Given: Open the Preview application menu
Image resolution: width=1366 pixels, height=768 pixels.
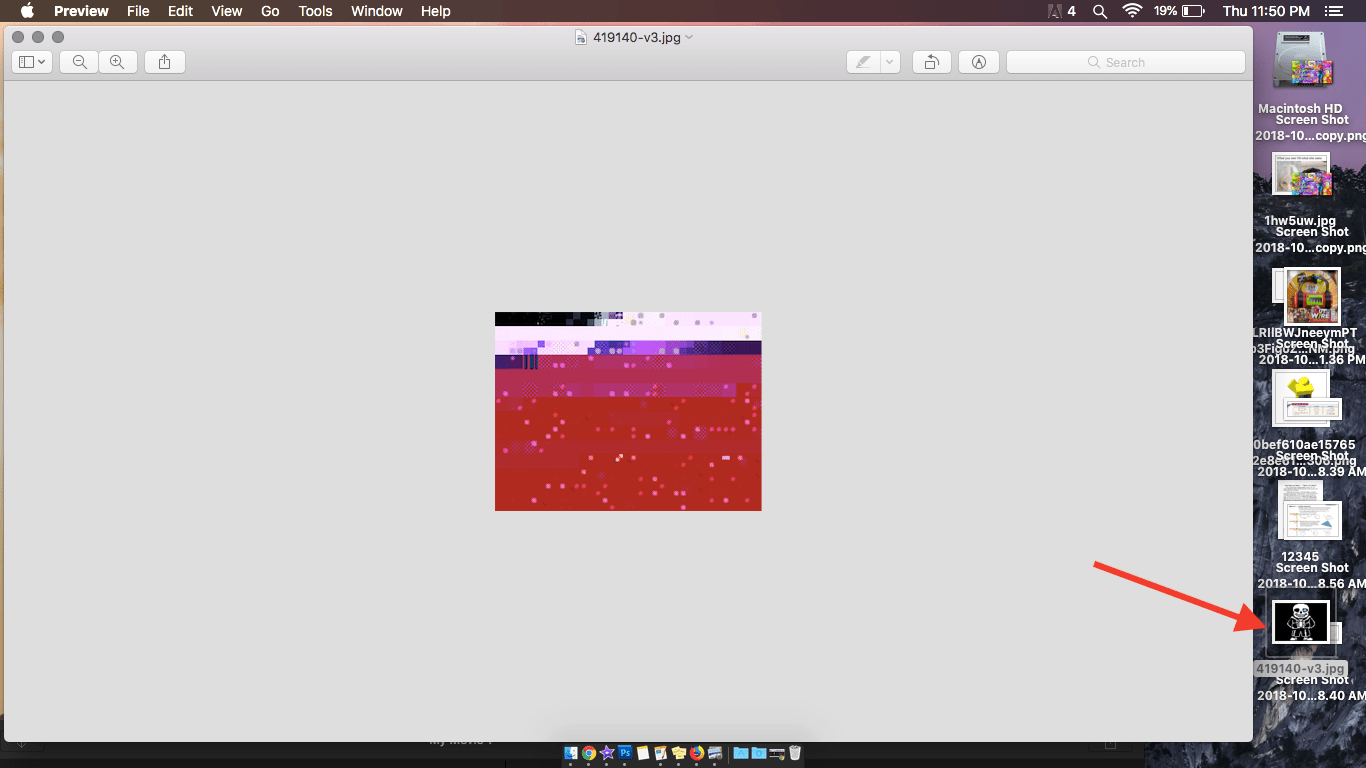Looking at the screenshot, I should click(x=81, y=11).
